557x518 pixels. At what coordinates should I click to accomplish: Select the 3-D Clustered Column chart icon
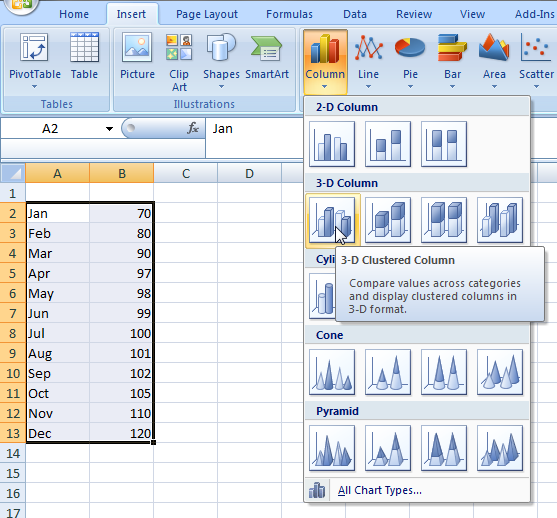tap(332, 220)
